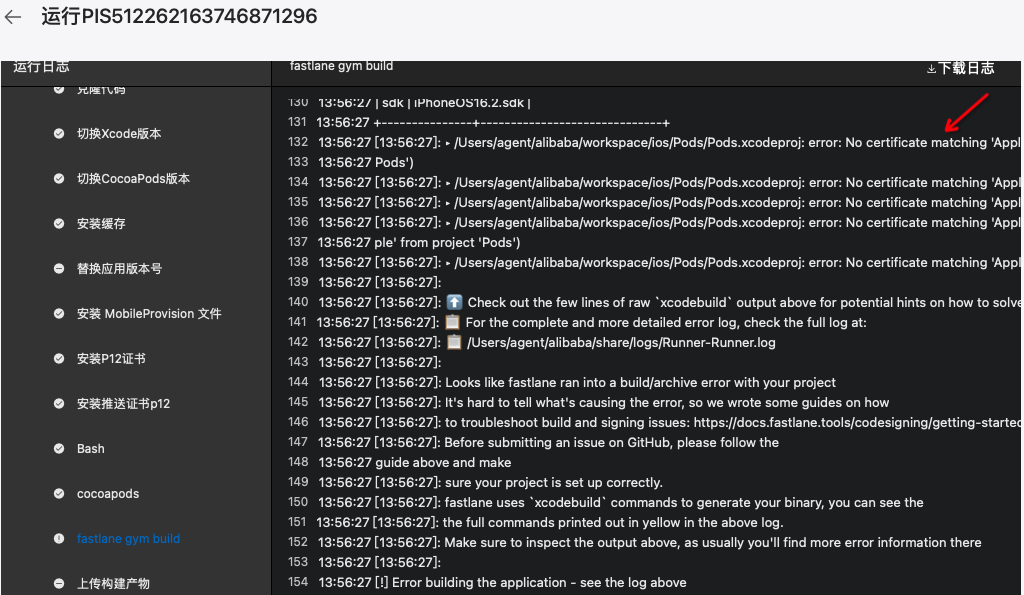This screenshot has width=1024, height=595.
Task: Click the back arrow in the header
Action: click(13, 17)
